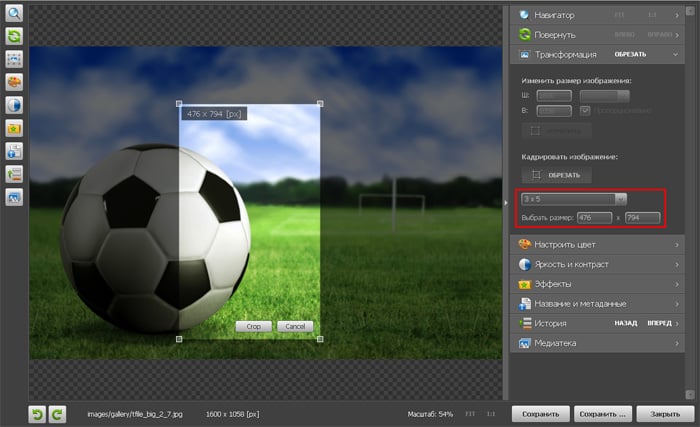Open the 3 x 5 aspect ratio dropdown
Viewport: 700px width, 427px height.
point(575,199)
